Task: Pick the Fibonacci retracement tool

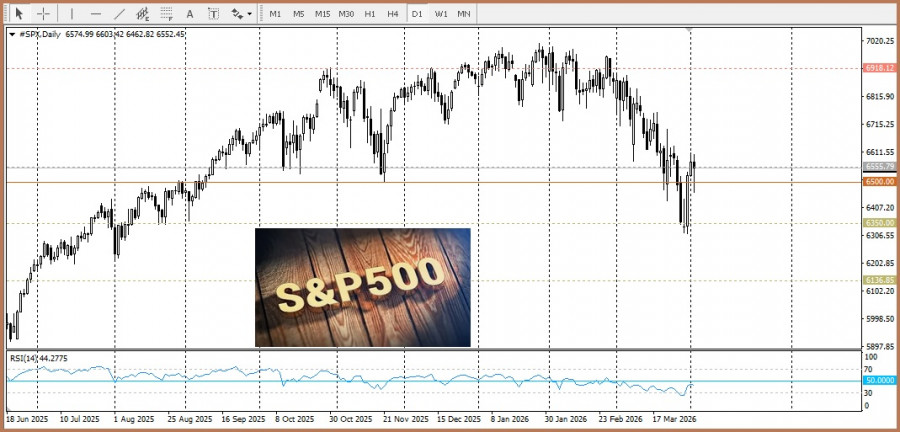Action: click(x=166, y=13)
